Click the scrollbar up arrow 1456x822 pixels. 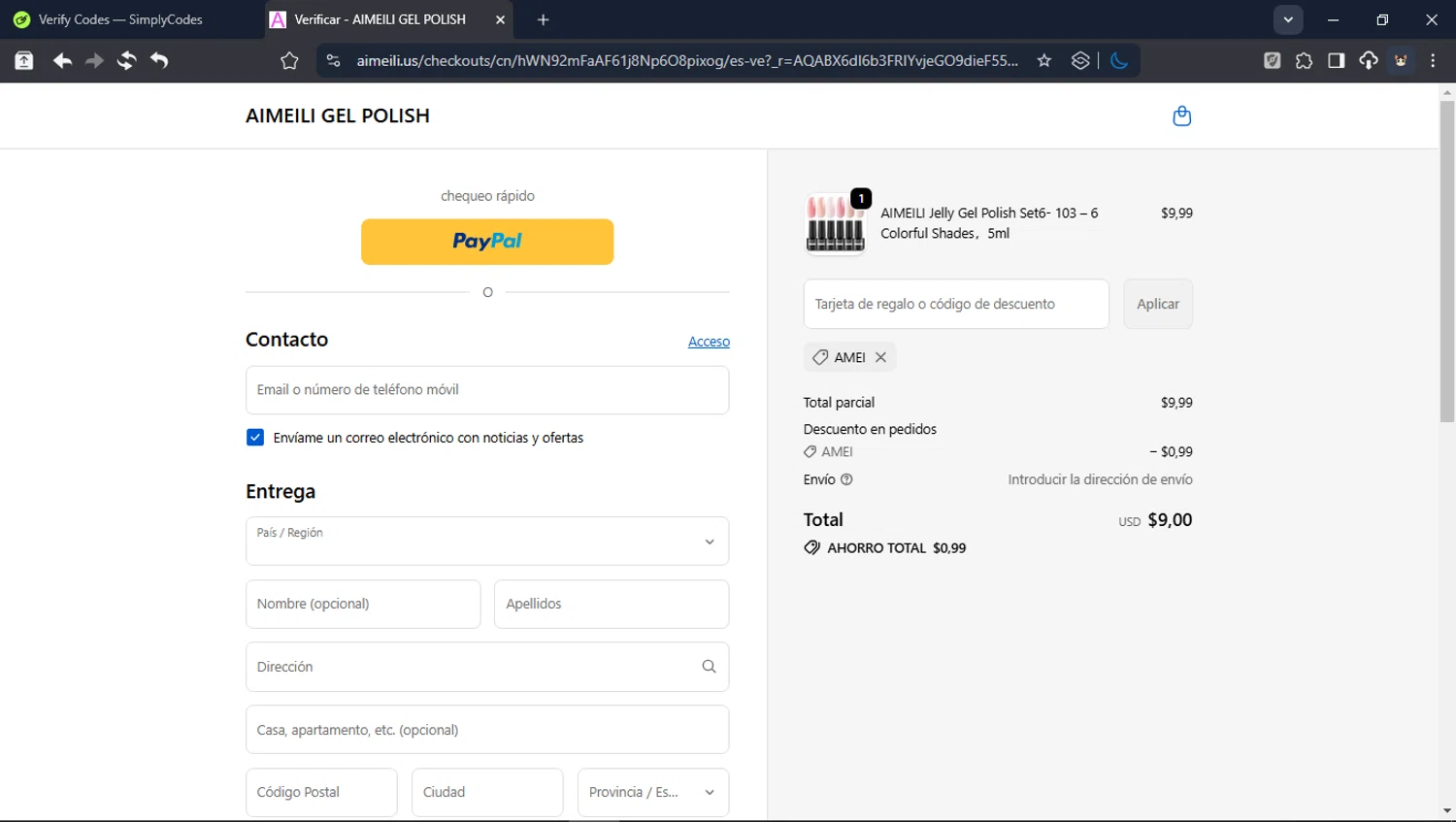1447,92
